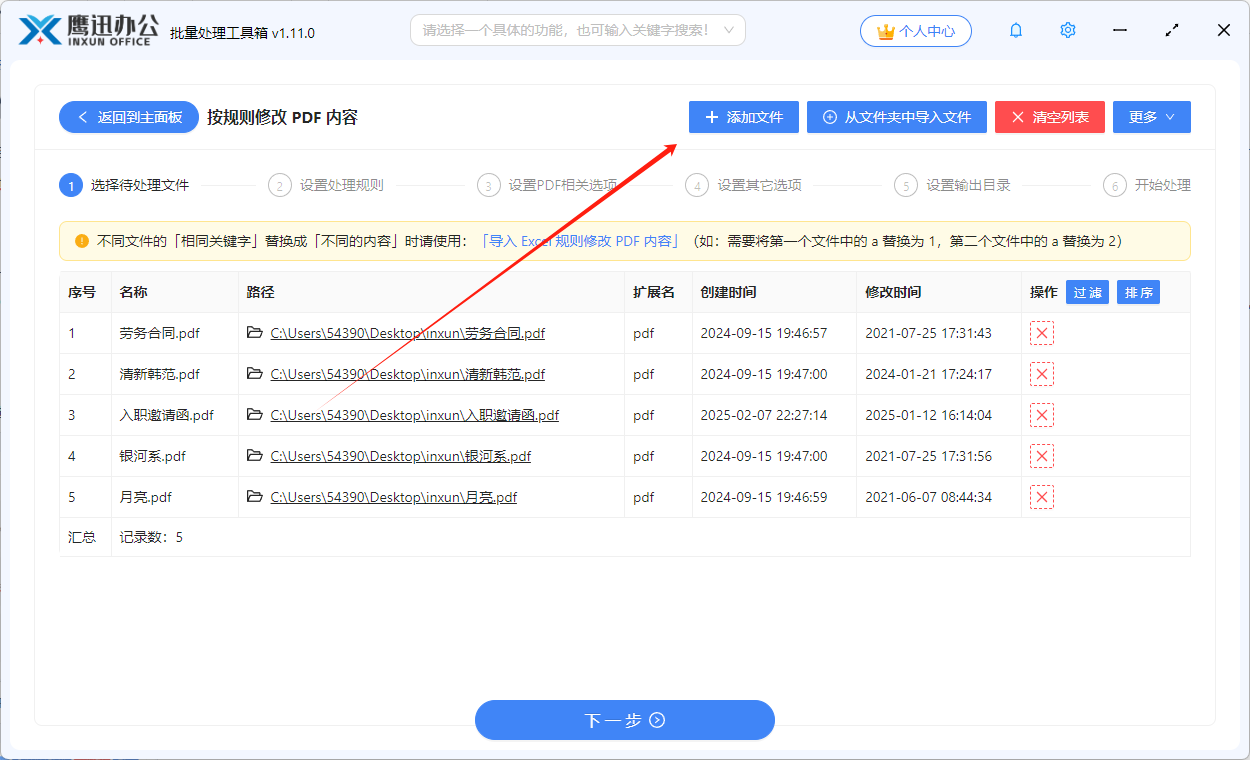
Task: Minimize the application window
Action: pos(1120,31)
